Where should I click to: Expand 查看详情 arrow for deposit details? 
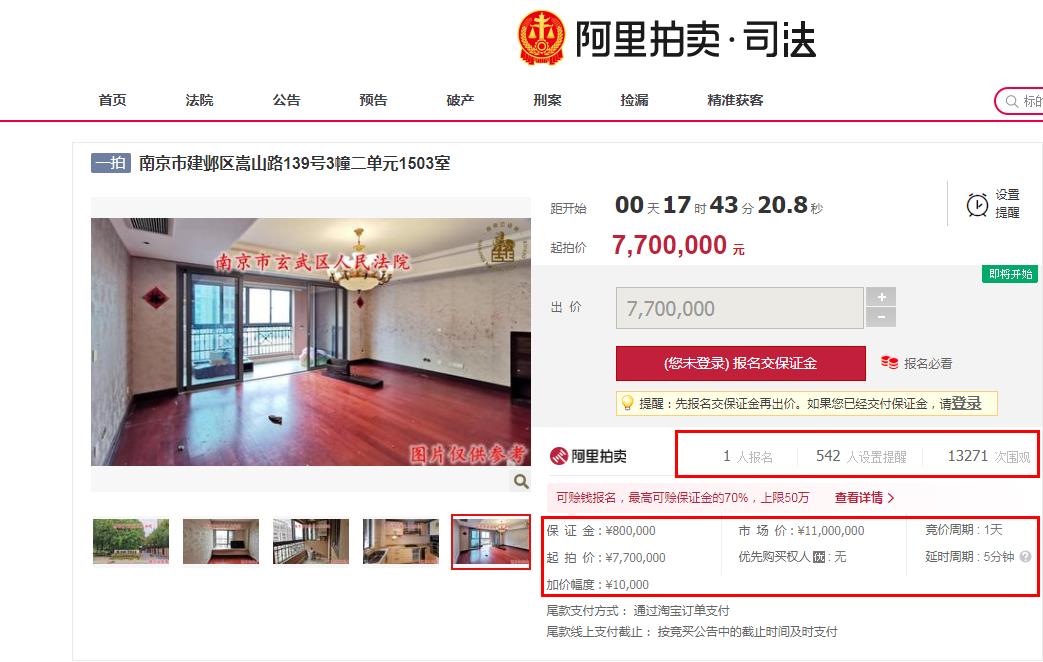(865, 498)
